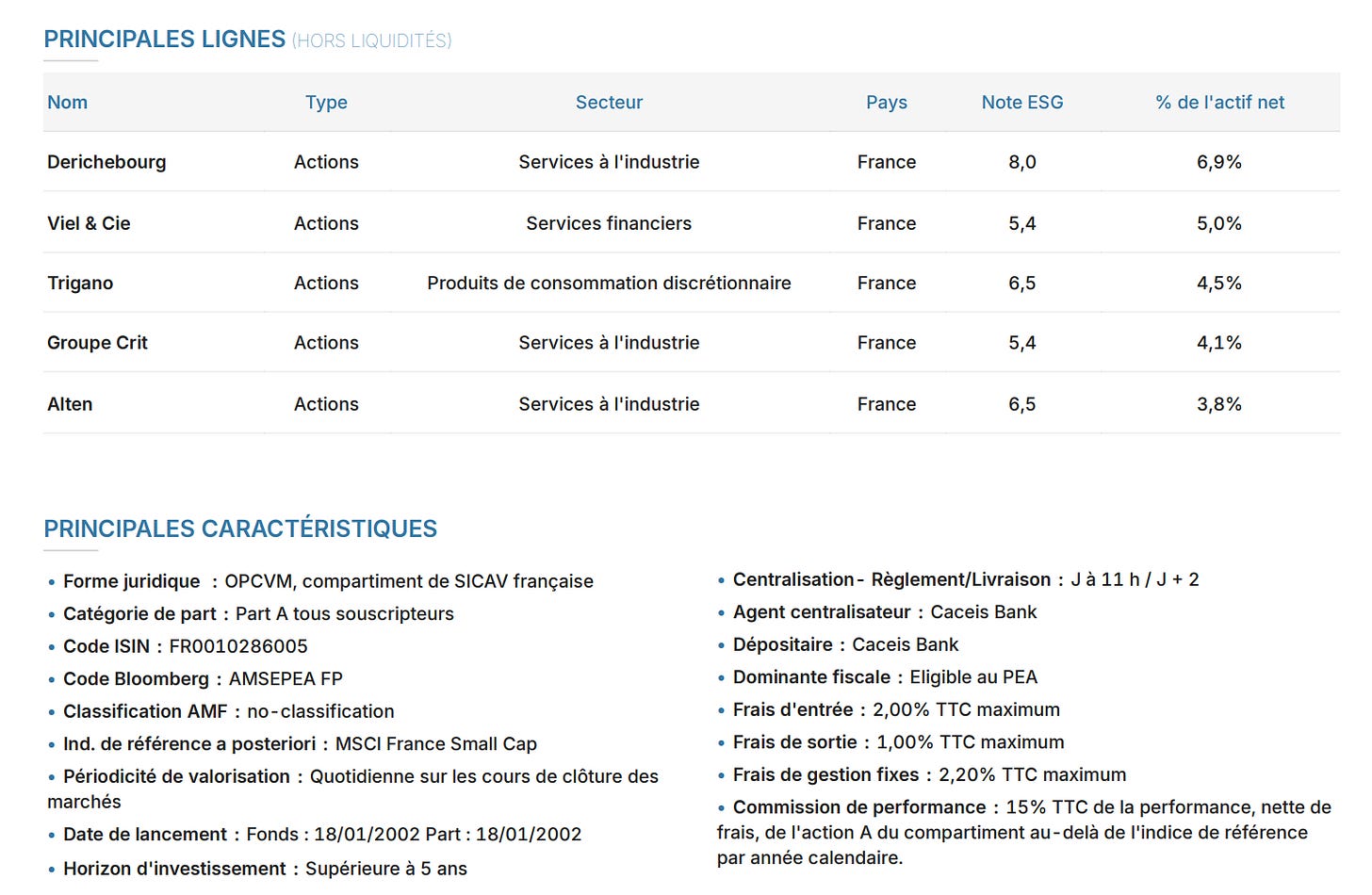Viewport: 1372px width, 895px height.
Task: Click Produits de consommation discrétionnaire cell
Action: [609, 283]
